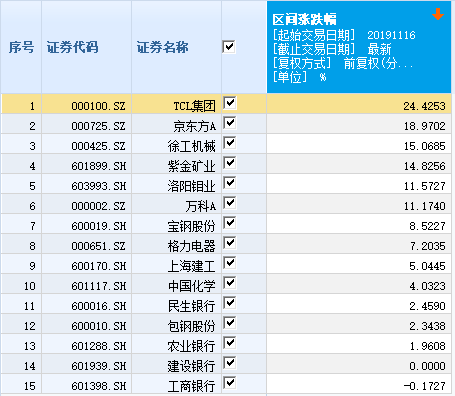Select stock code 601899.SH

pyautogui.click(x=98, y=166)
